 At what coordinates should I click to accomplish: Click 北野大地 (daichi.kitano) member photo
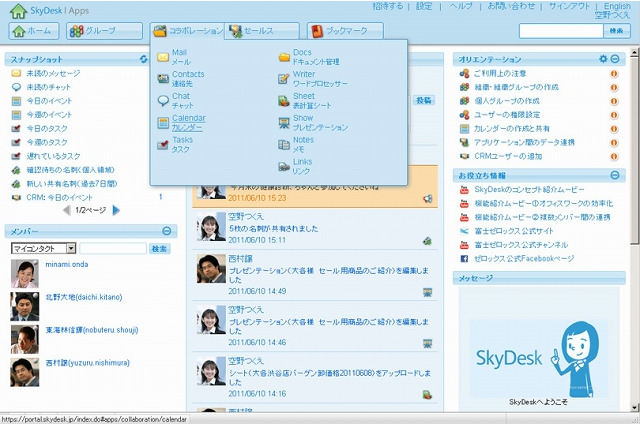click(24, 306)
